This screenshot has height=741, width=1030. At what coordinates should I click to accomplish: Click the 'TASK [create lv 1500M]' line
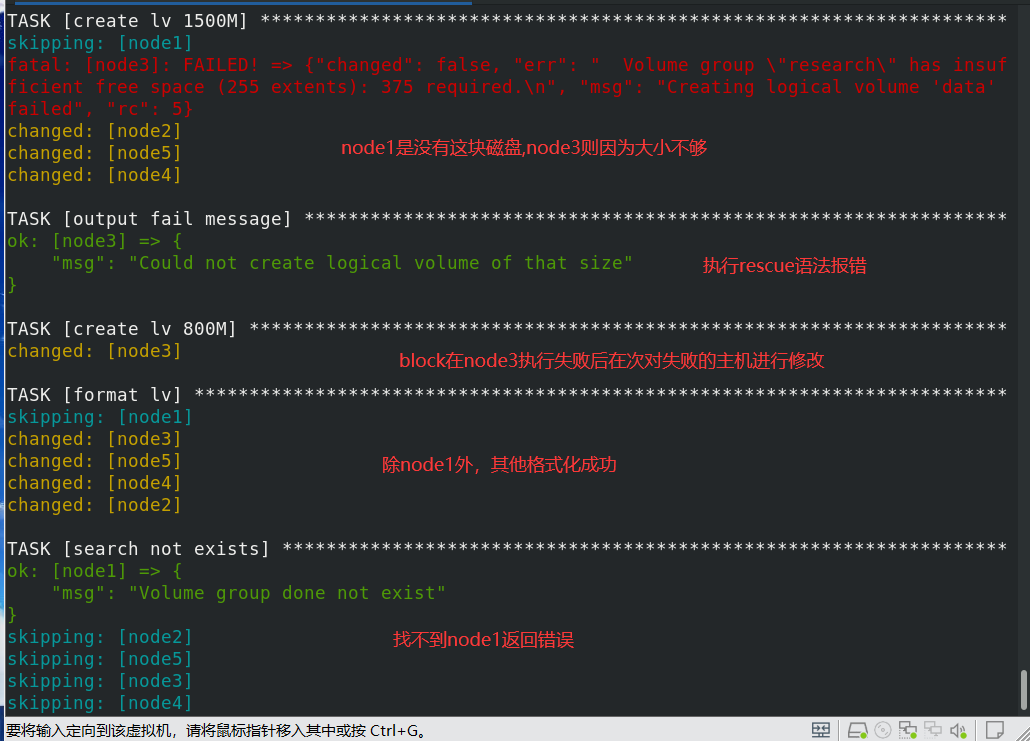[506, 20]
